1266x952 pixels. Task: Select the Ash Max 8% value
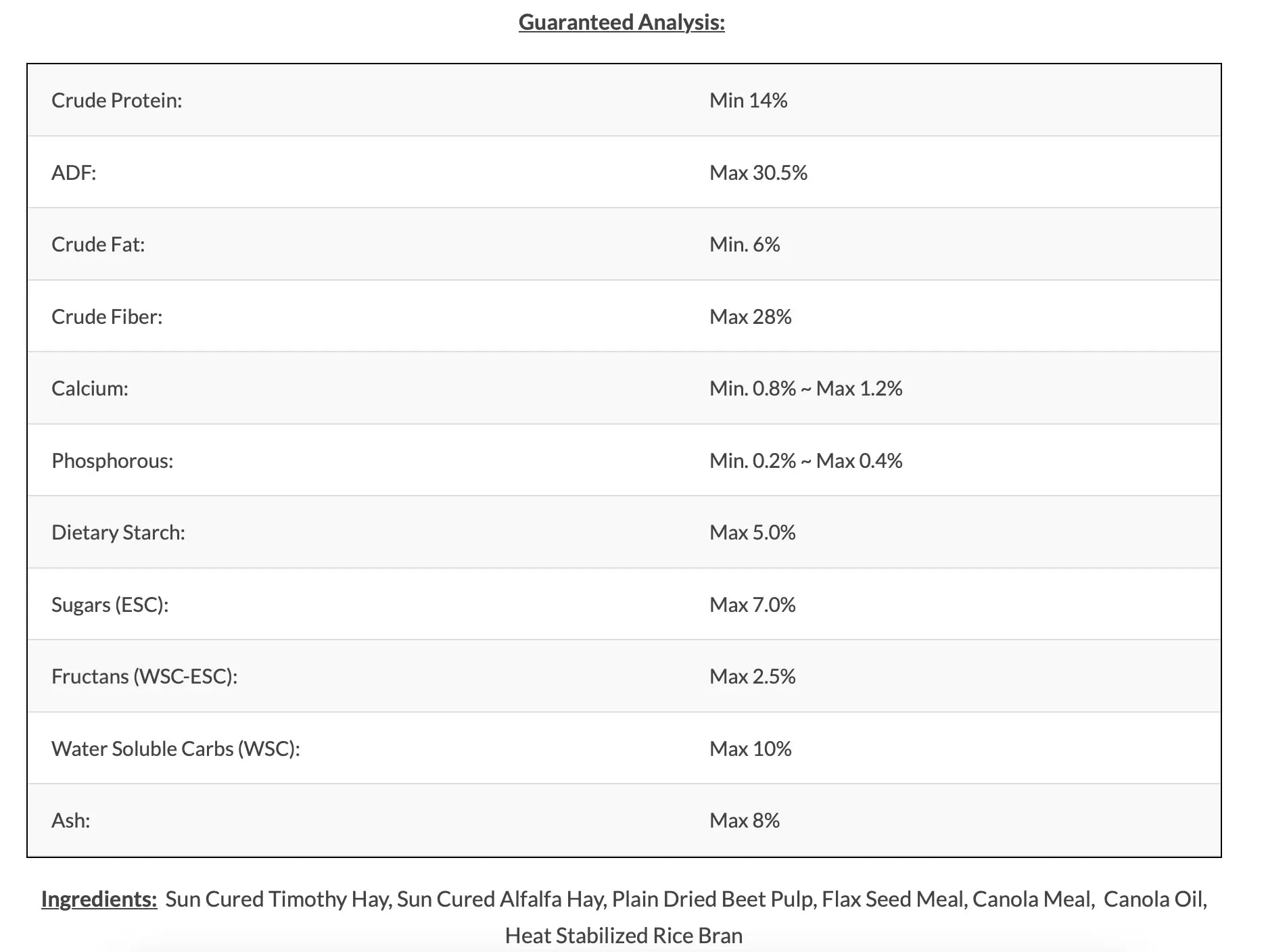click(745, 820)
